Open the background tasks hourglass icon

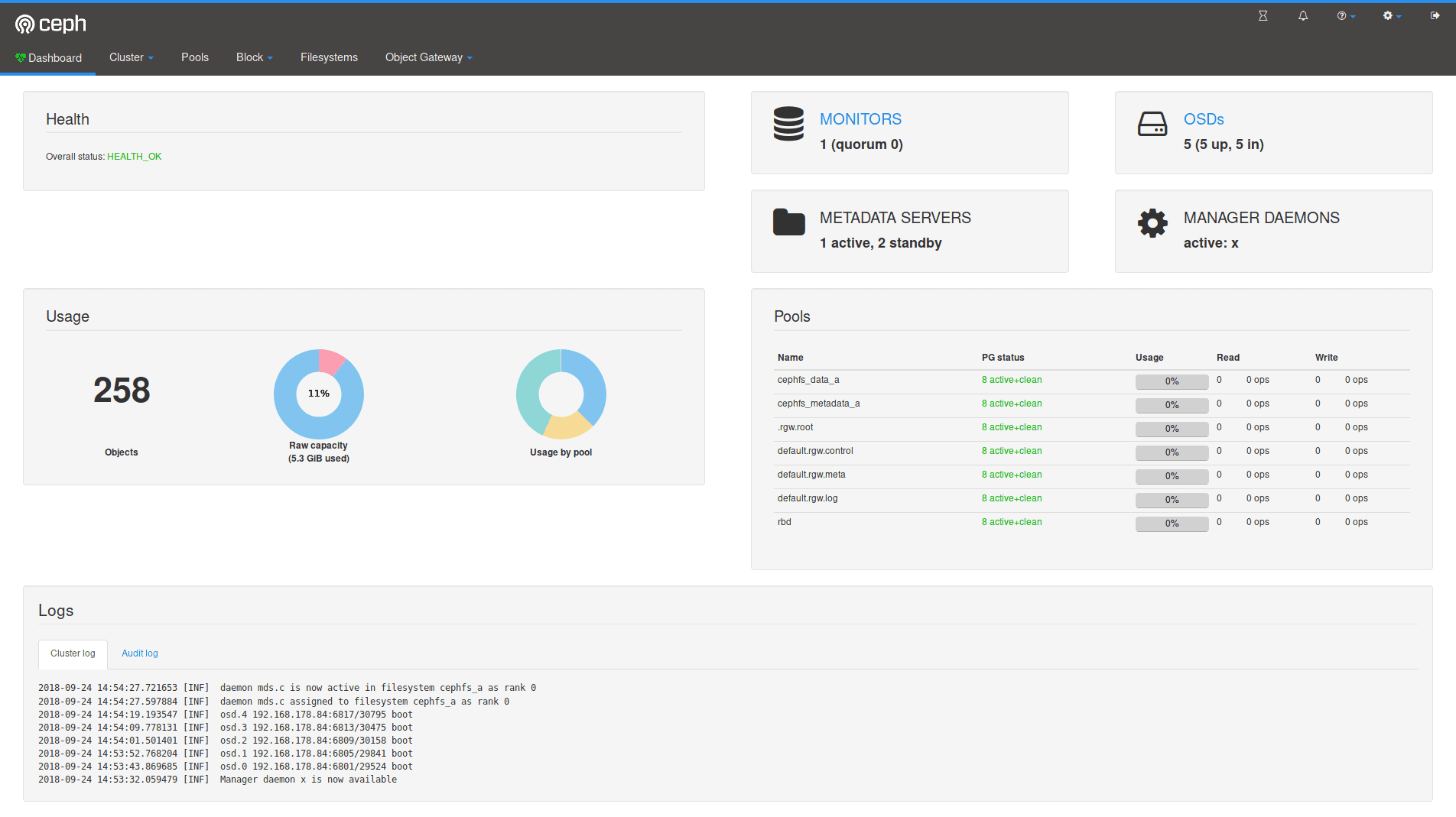[1263, 16]
